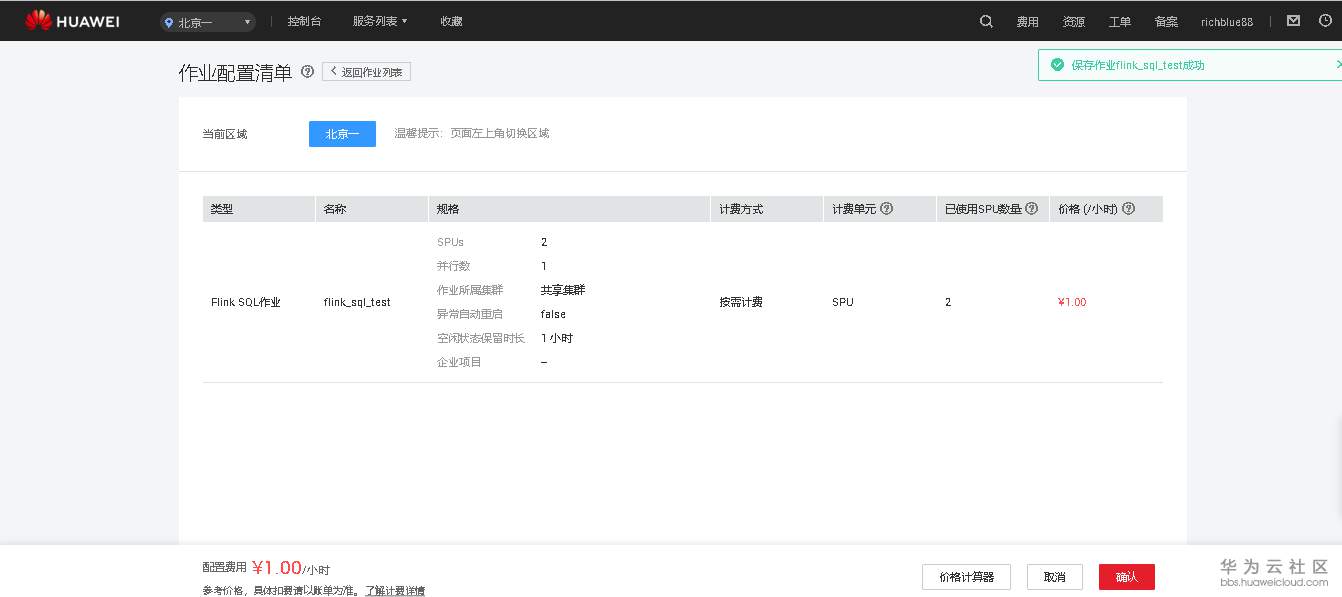Open the 价格计算器 price calculator
The height and width of the screenshot is (597, 1342).
click(966, 576)
